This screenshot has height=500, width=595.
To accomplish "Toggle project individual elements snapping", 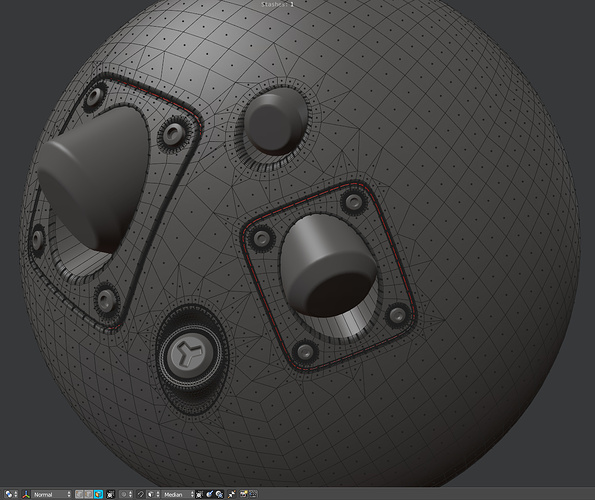I will (209, 494).
